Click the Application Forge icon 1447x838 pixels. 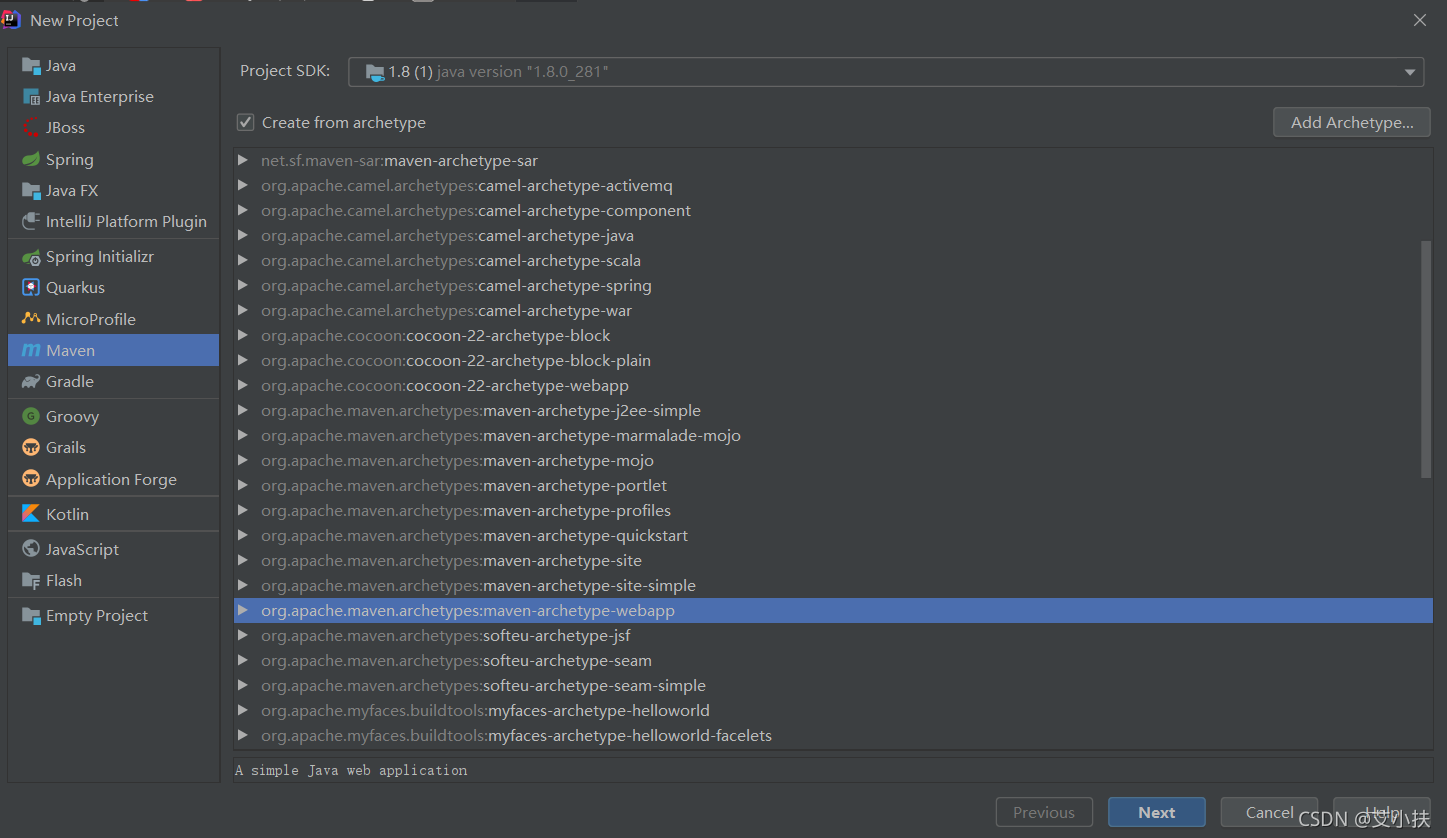[x=31, y=479]
